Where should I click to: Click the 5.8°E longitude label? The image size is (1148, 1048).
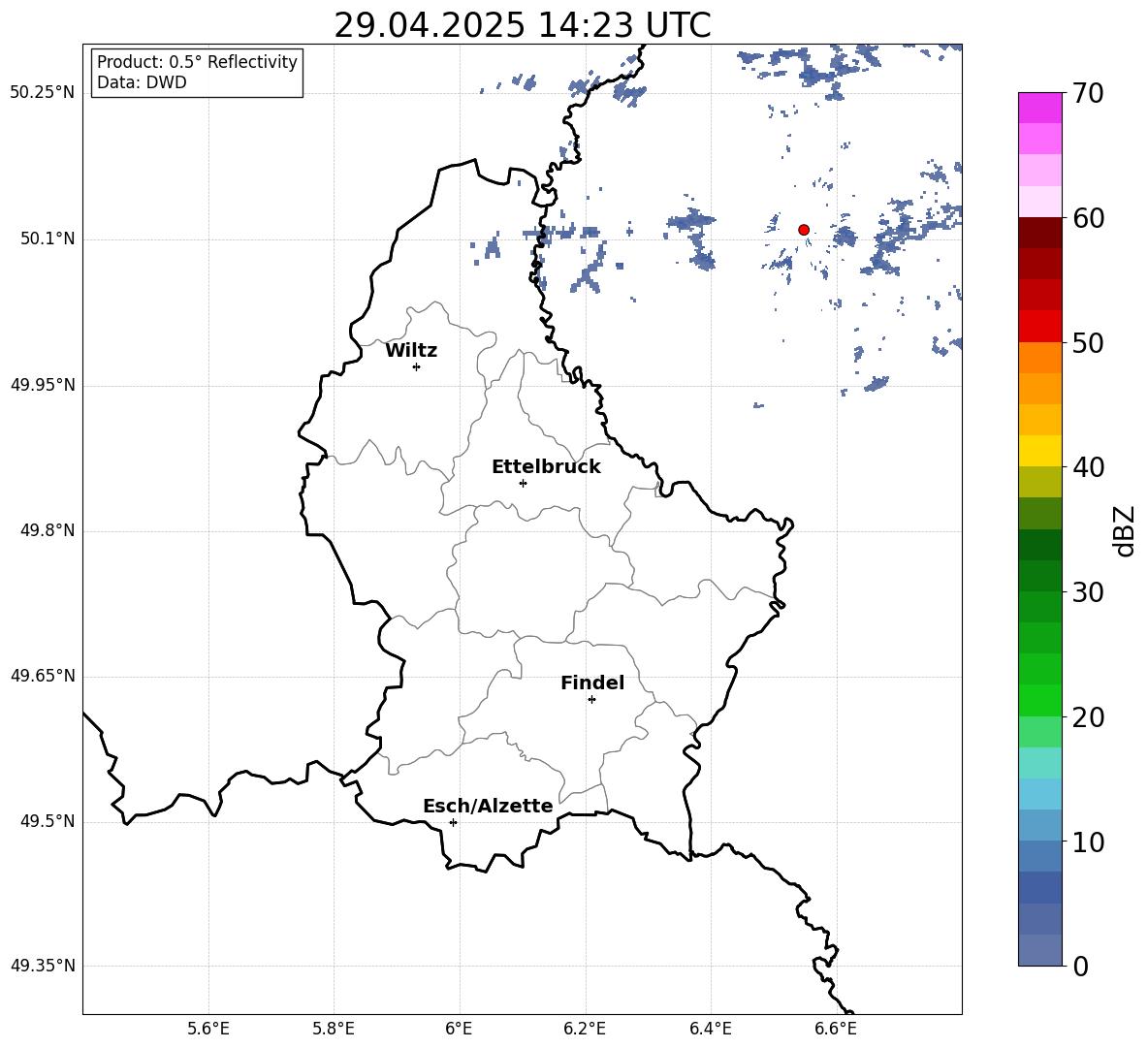pyautogui.click(x=334, y=1029)
